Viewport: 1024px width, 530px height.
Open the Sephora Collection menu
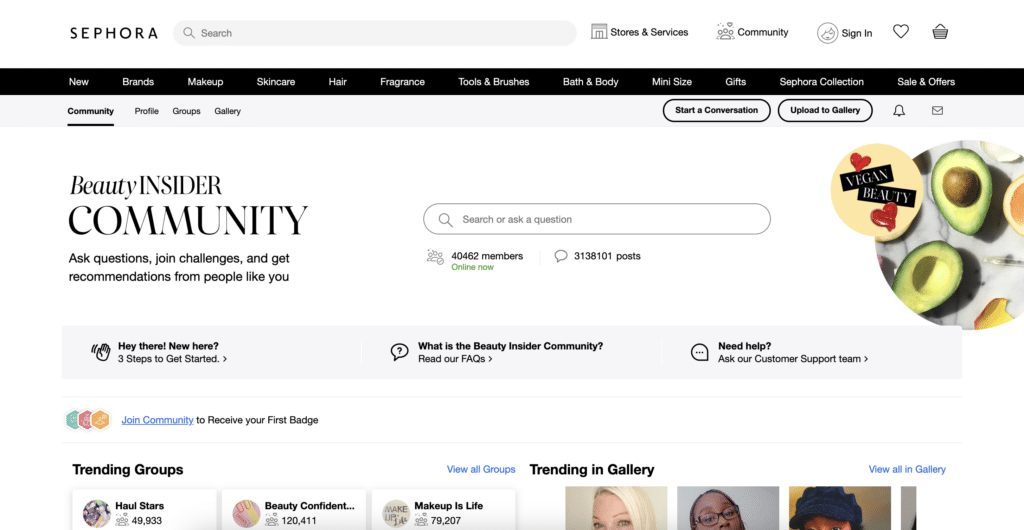pos(822,82)
